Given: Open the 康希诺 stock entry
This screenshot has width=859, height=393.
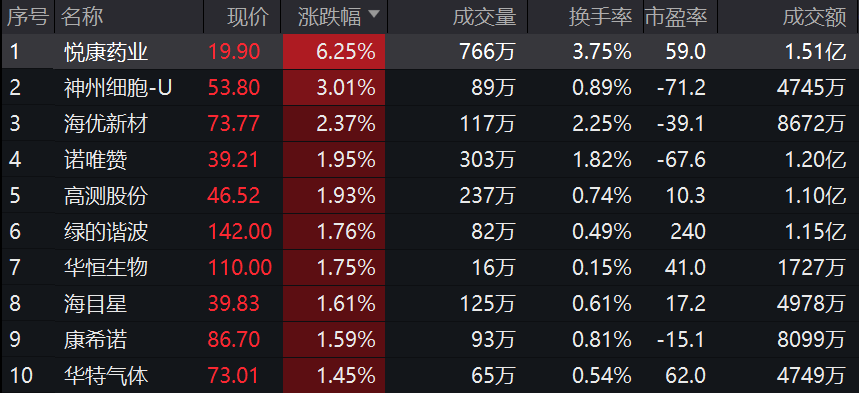Looking at the screenshot, I should coord(95,340).
